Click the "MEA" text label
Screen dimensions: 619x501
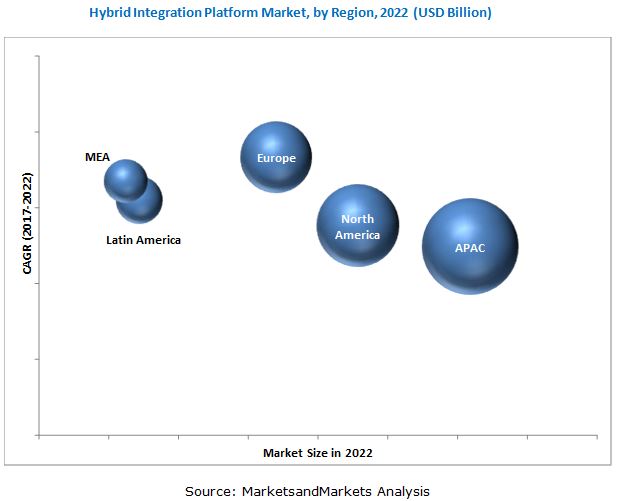97,157
